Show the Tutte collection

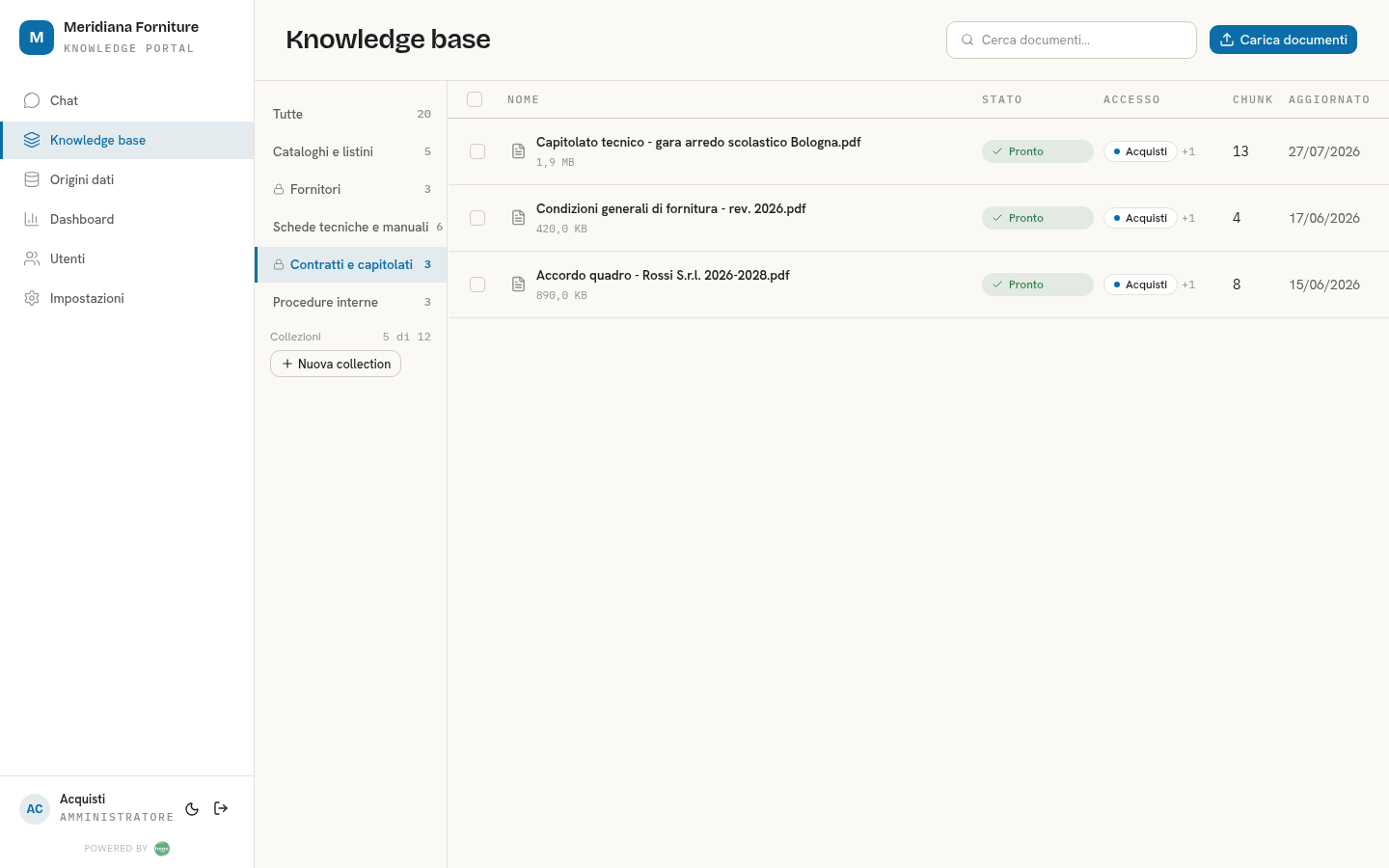[x=351, y=114]
